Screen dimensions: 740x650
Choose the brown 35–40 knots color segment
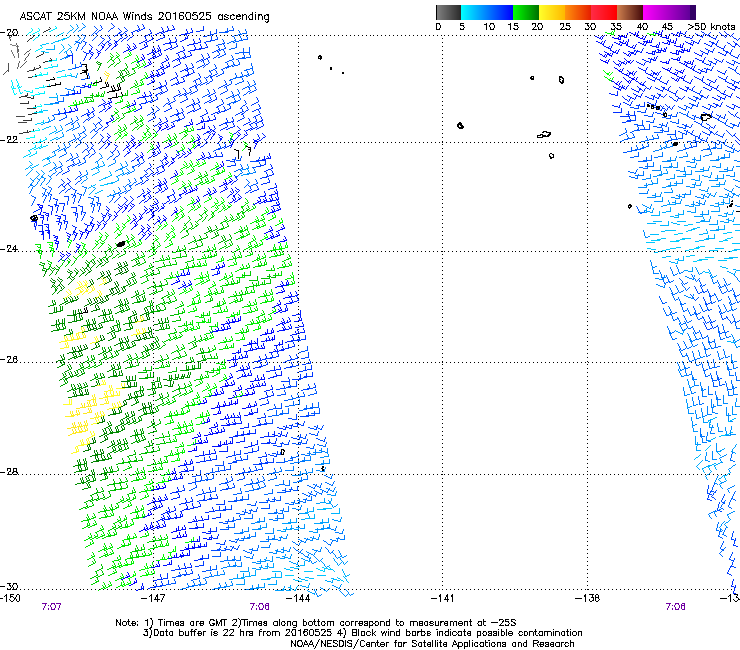pyautogui.click(x=630, y=12)
